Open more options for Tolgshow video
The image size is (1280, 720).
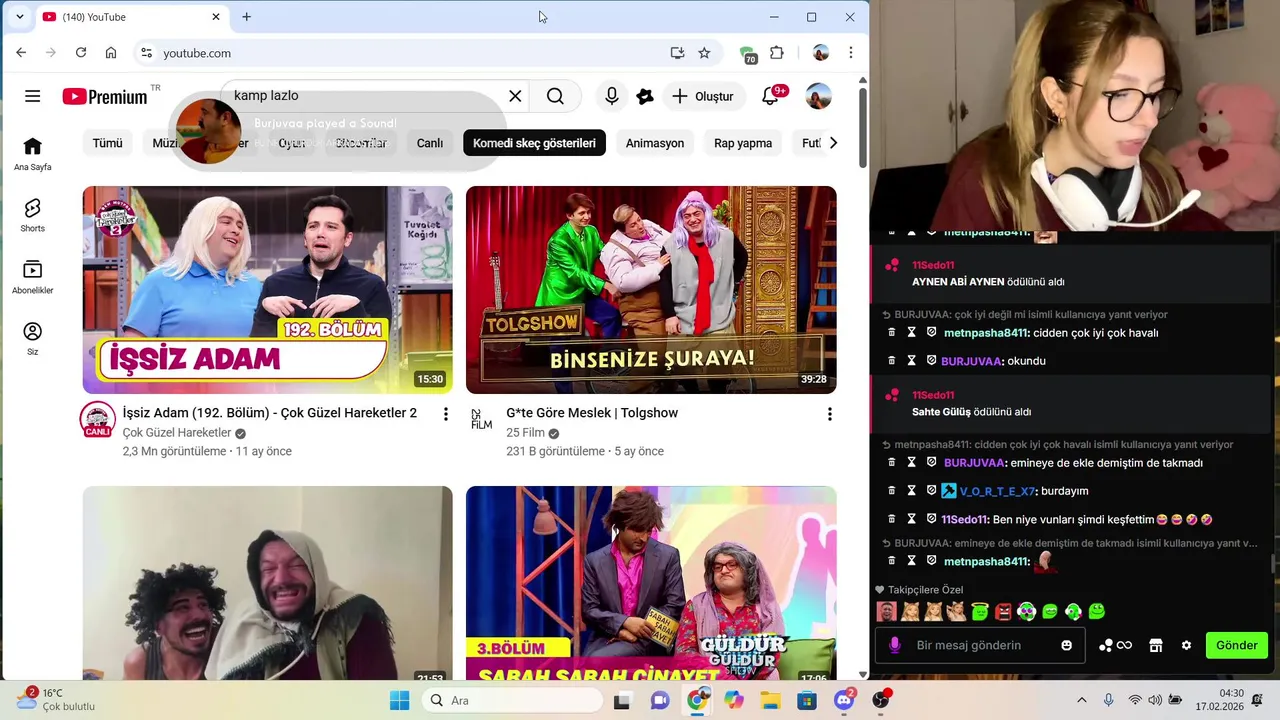tap(829, 414)
